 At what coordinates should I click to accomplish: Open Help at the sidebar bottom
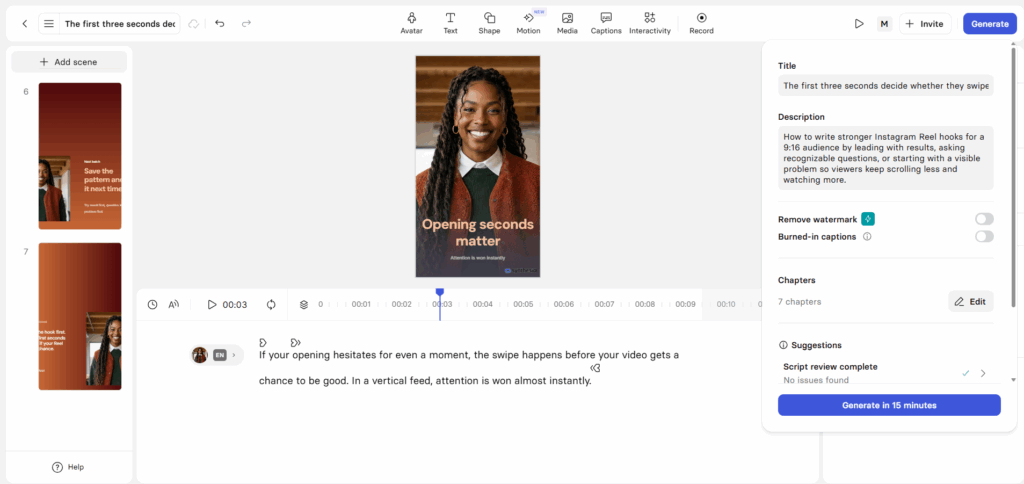(x=69, y=467)
